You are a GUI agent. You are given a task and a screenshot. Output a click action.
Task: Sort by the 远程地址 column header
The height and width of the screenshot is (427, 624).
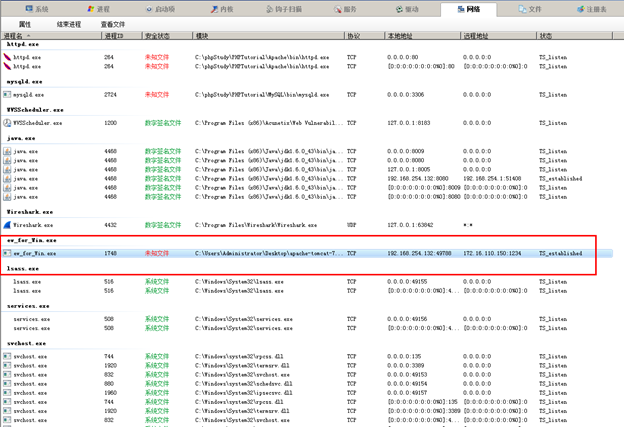(498, 36)
